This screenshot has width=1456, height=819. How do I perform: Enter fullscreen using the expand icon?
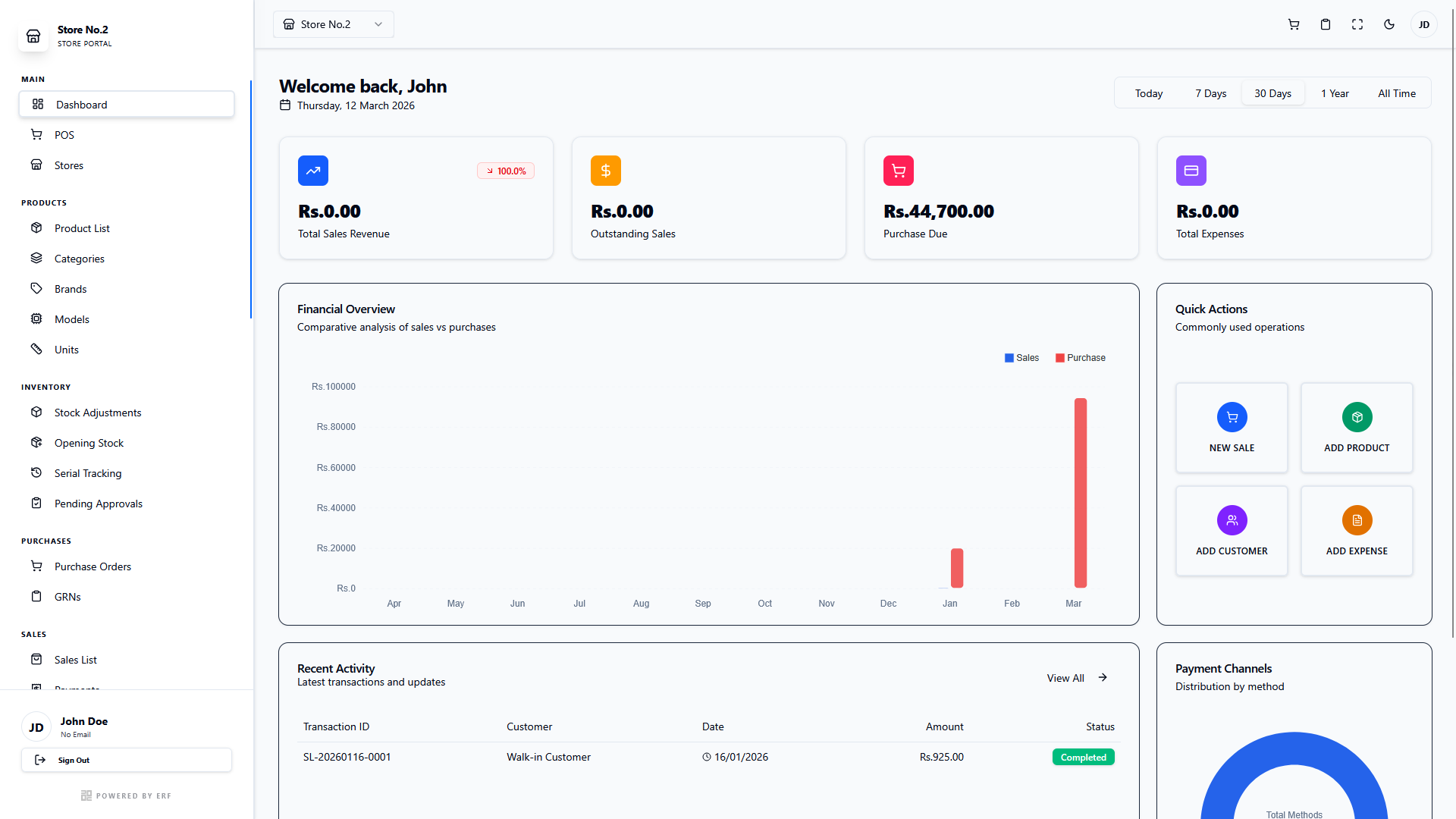pos(1357,24)
